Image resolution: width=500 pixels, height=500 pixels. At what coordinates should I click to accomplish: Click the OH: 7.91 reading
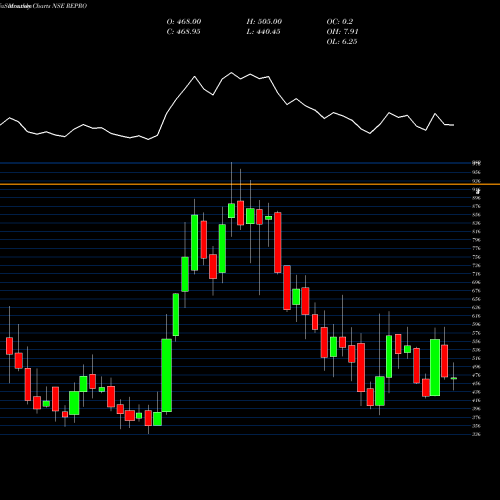click(x=342, y=32)
